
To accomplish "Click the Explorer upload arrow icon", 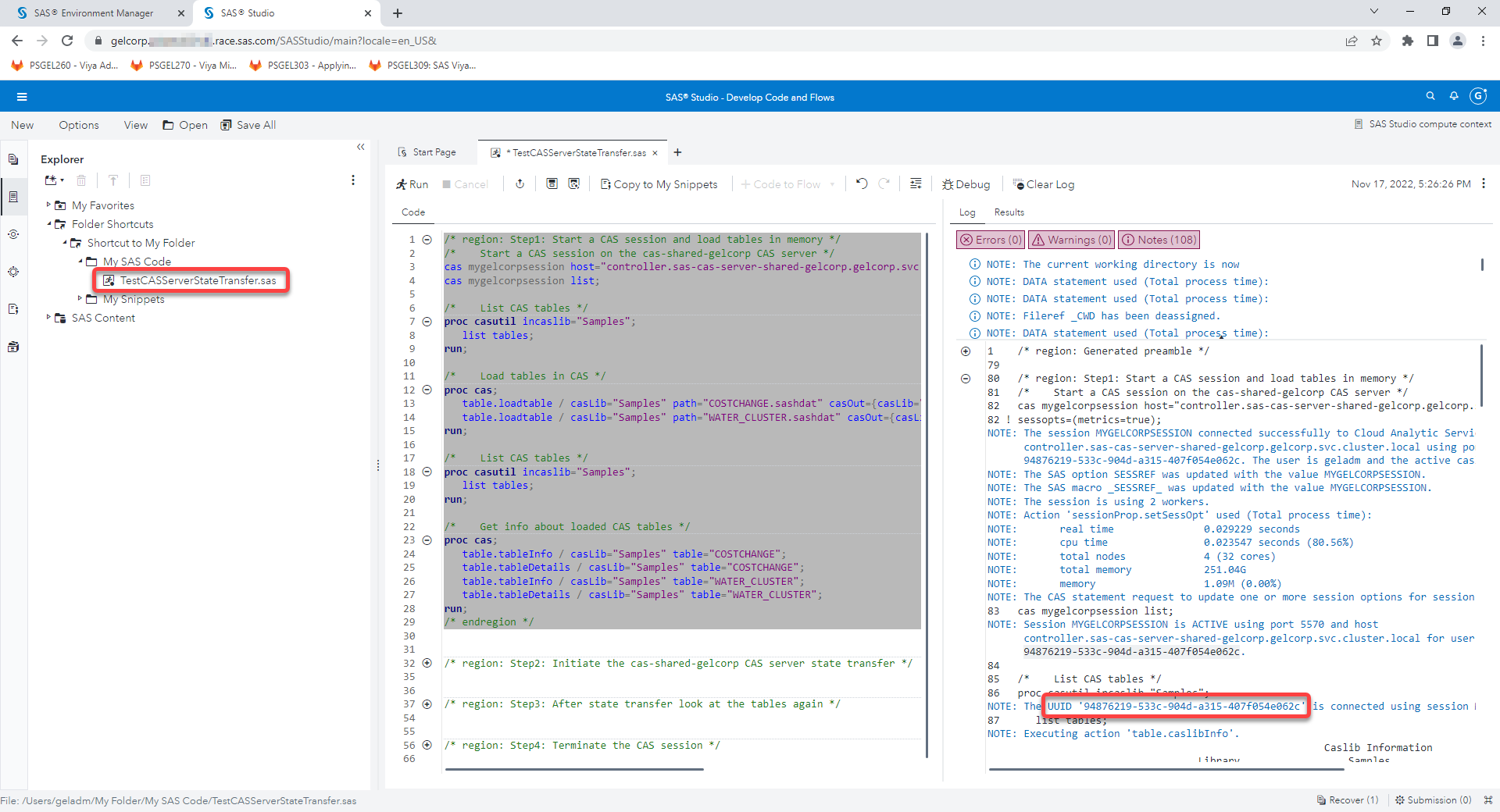I will coord(113,180).
